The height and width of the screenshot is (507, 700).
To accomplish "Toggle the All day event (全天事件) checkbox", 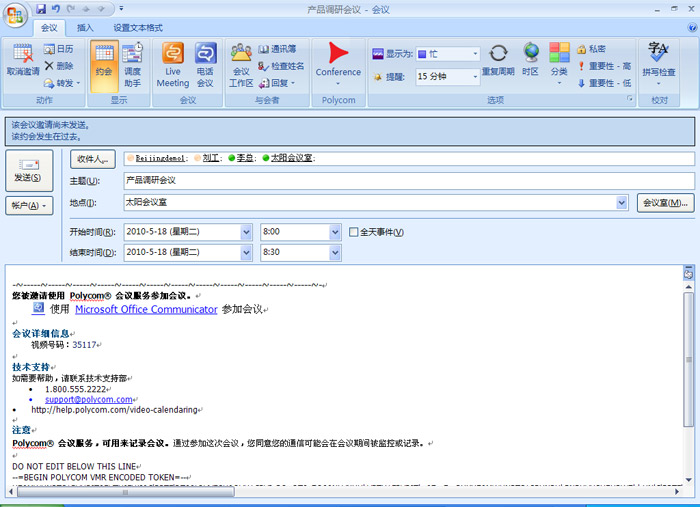I will (x=354, y=232).
